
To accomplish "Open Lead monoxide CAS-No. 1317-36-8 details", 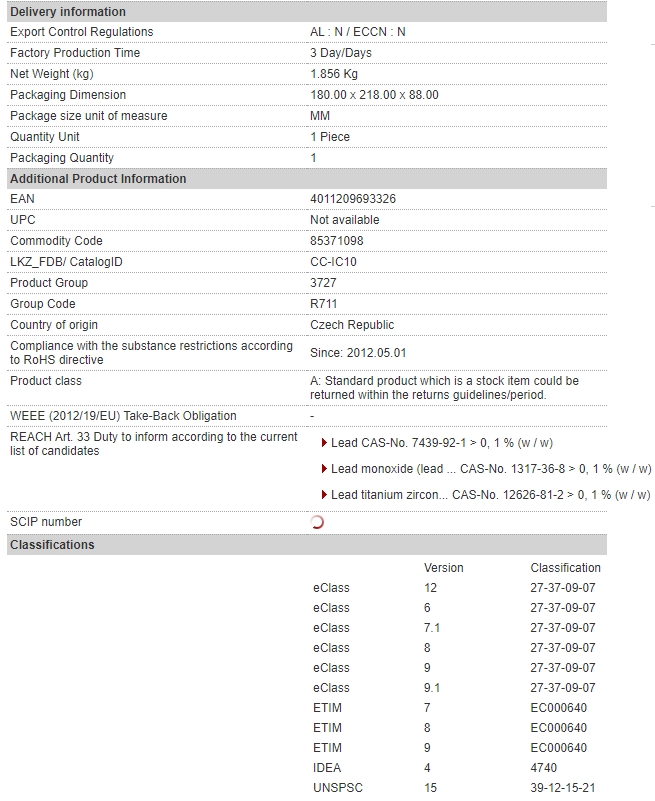I will point(491,469).
